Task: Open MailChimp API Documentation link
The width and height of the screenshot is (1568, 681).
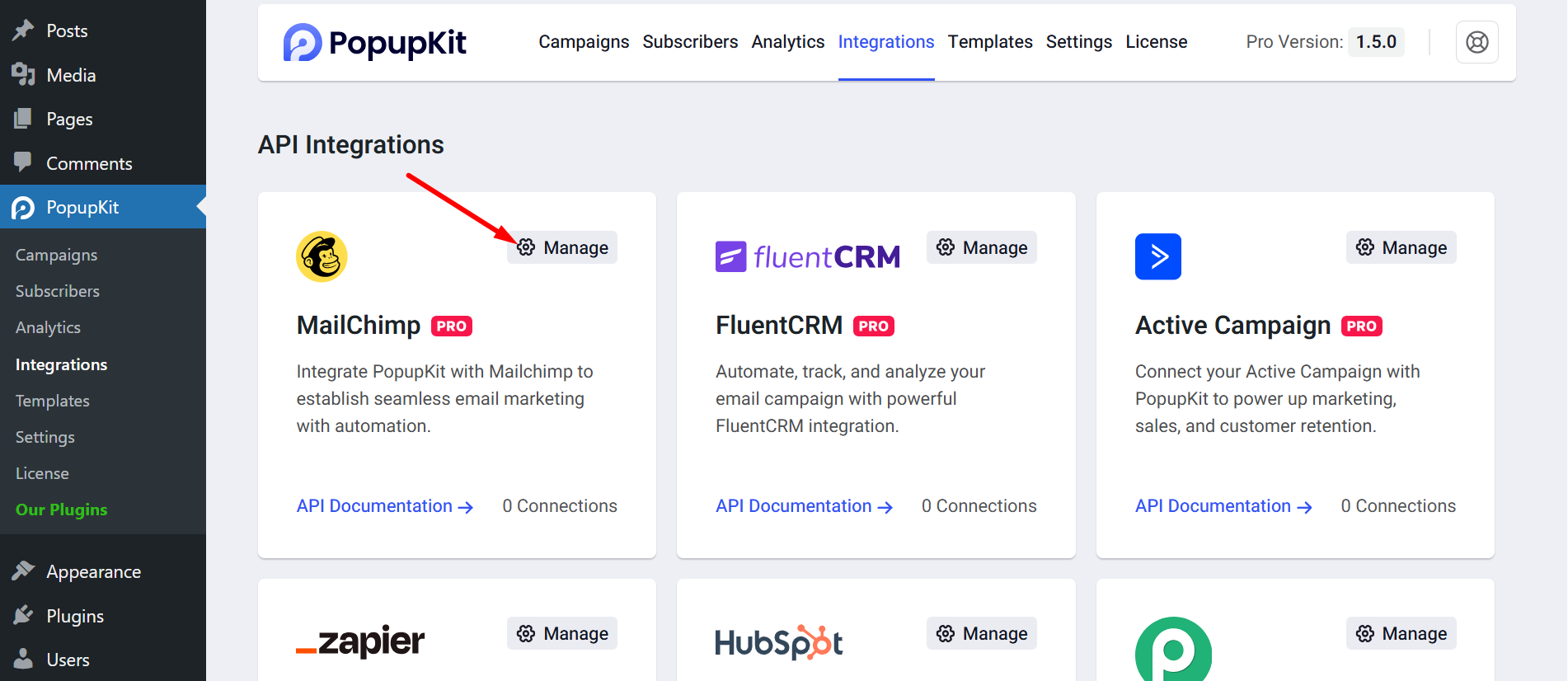Action: point(385,506)
